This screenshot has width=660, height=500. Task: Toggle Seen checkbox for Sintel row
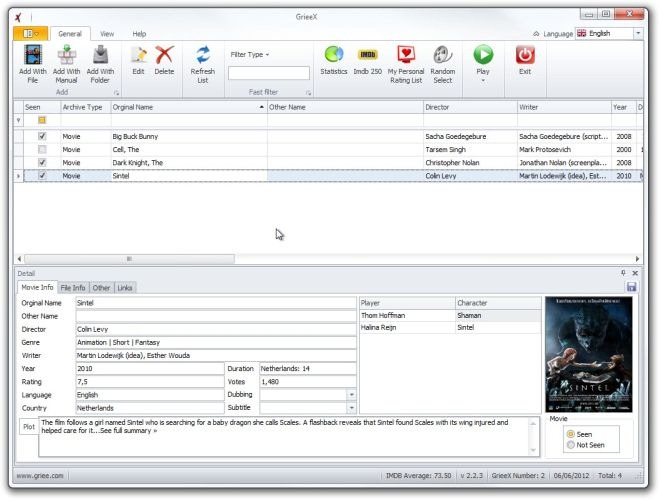click(42, 176)
